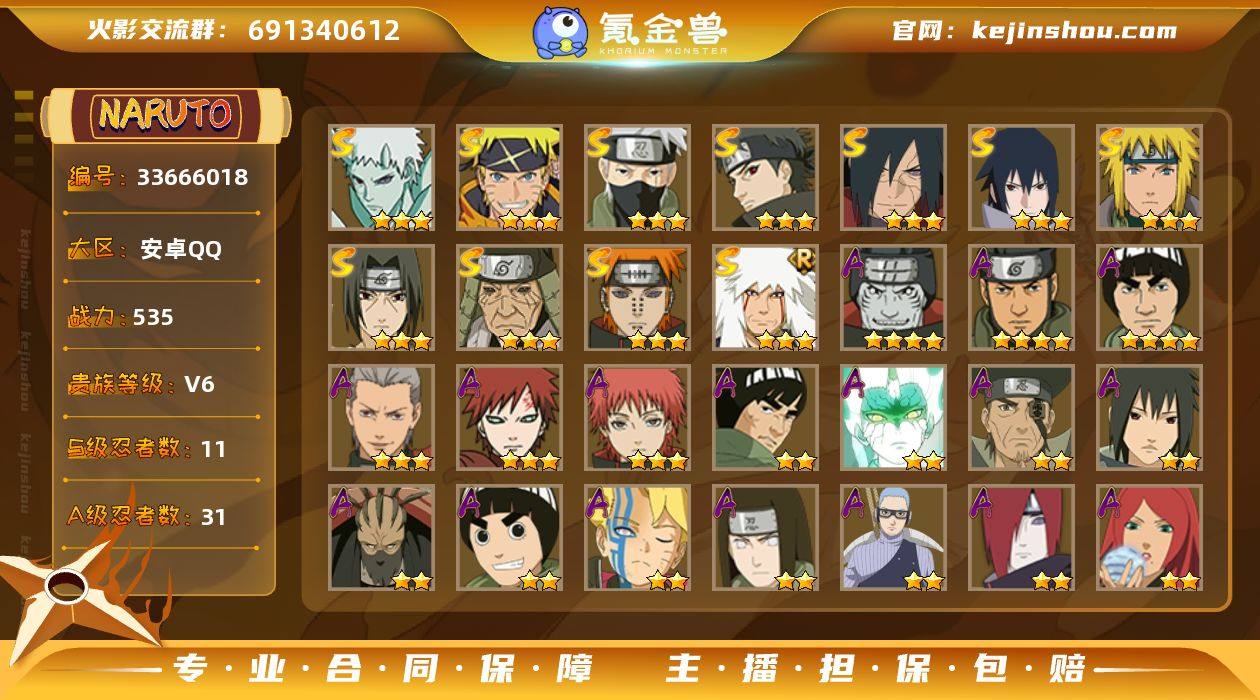Screen dimensions: 1260x700
Task: Select the red-haired ninja with forehead tattoo
Action: click(509, 418)
